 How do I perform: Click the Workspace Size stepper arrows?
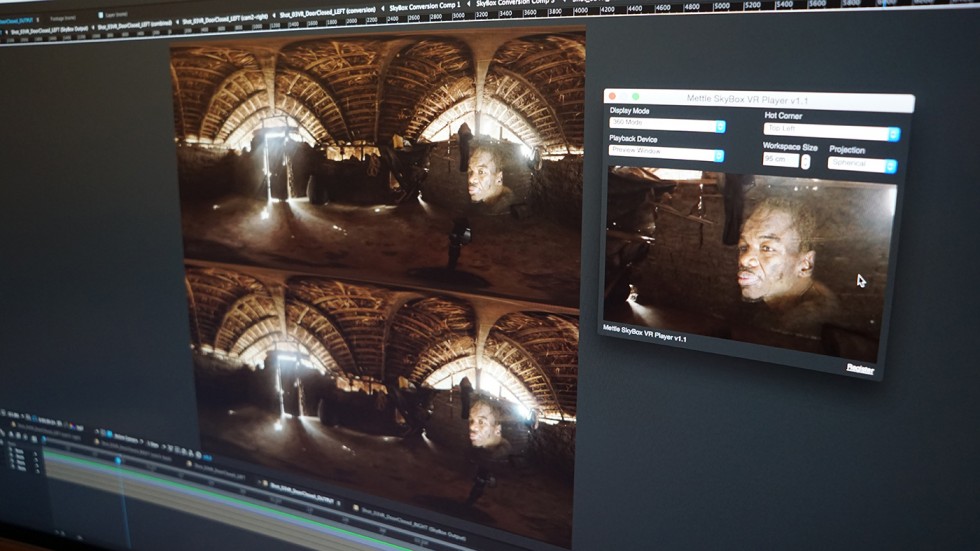pos(806,161)
